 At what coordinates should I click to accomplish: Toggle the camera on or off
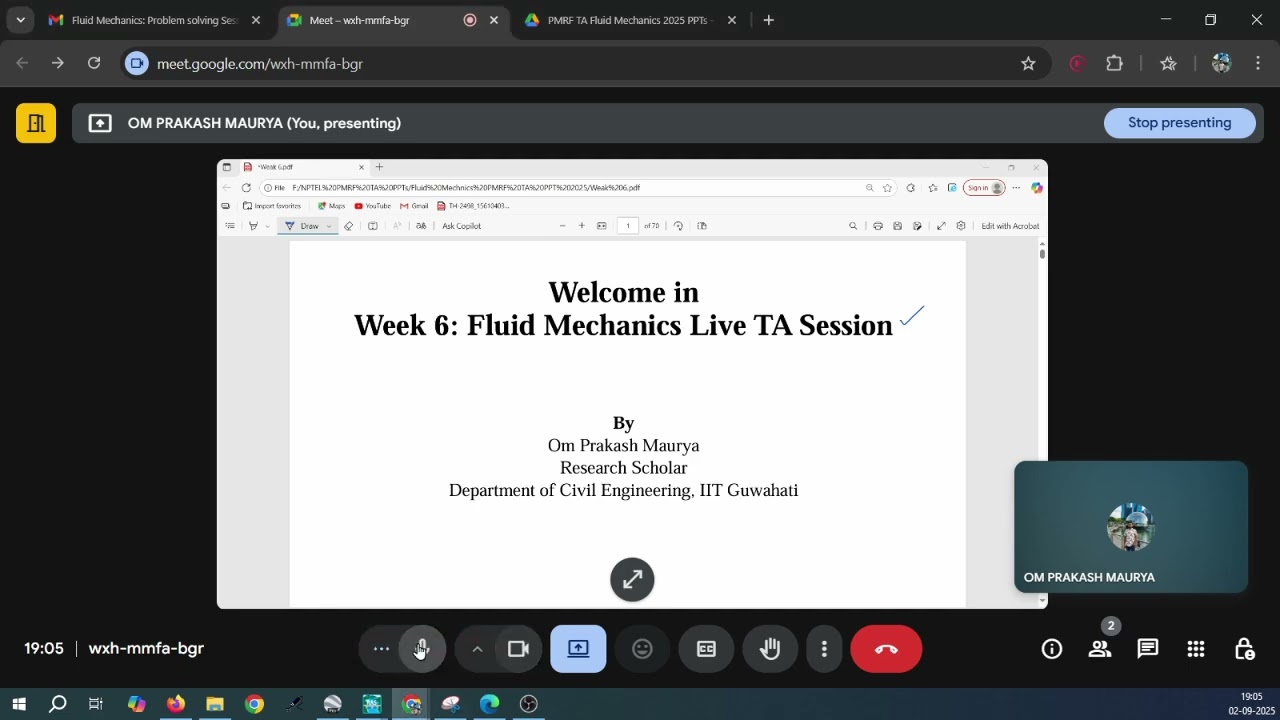(x=518, y=649)
